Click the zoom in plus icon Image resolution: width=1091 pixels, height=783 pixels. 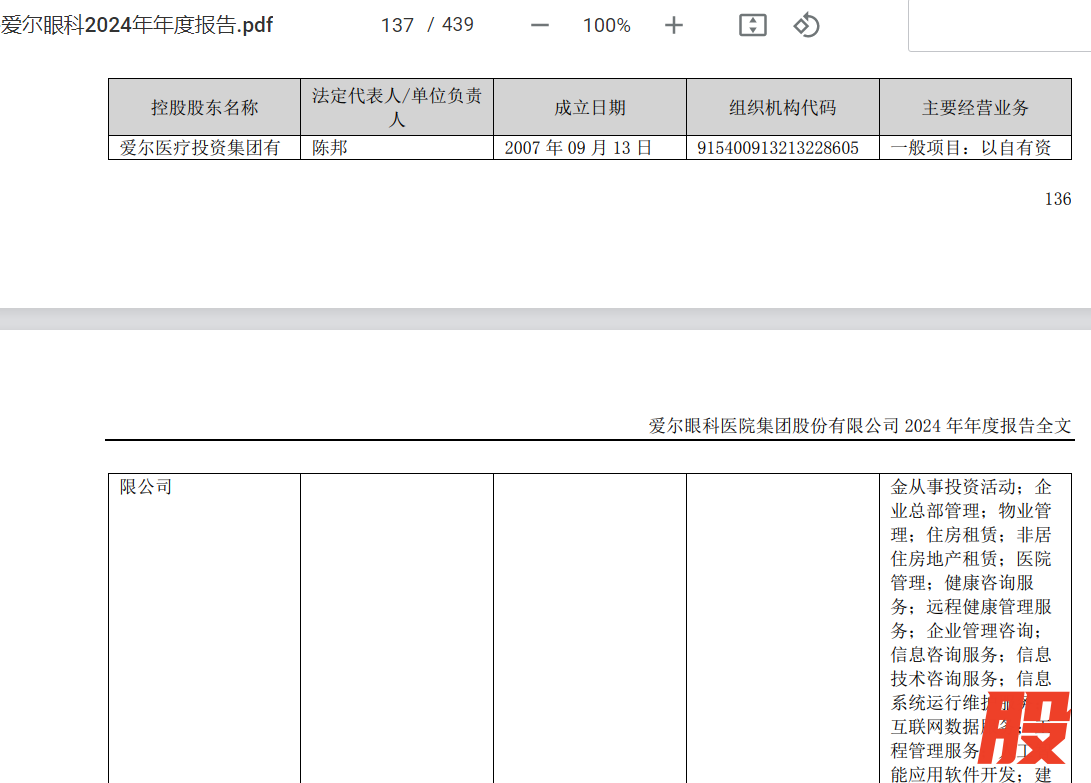click(x=674, y=25)
